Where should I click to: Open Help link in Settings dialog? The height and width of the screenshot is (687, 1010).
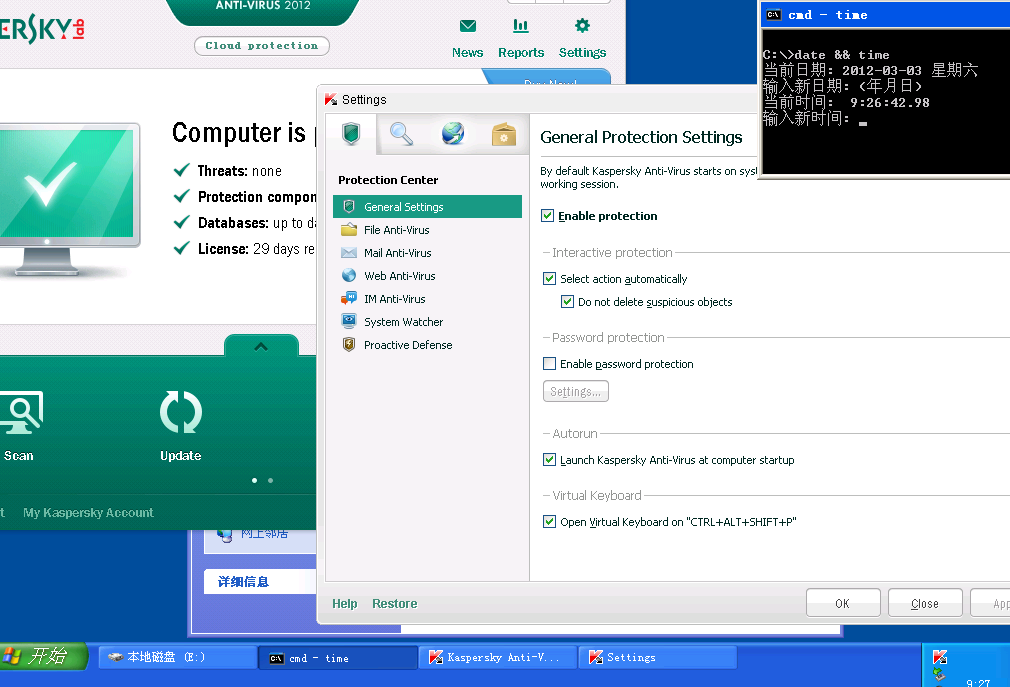[345, 603]
